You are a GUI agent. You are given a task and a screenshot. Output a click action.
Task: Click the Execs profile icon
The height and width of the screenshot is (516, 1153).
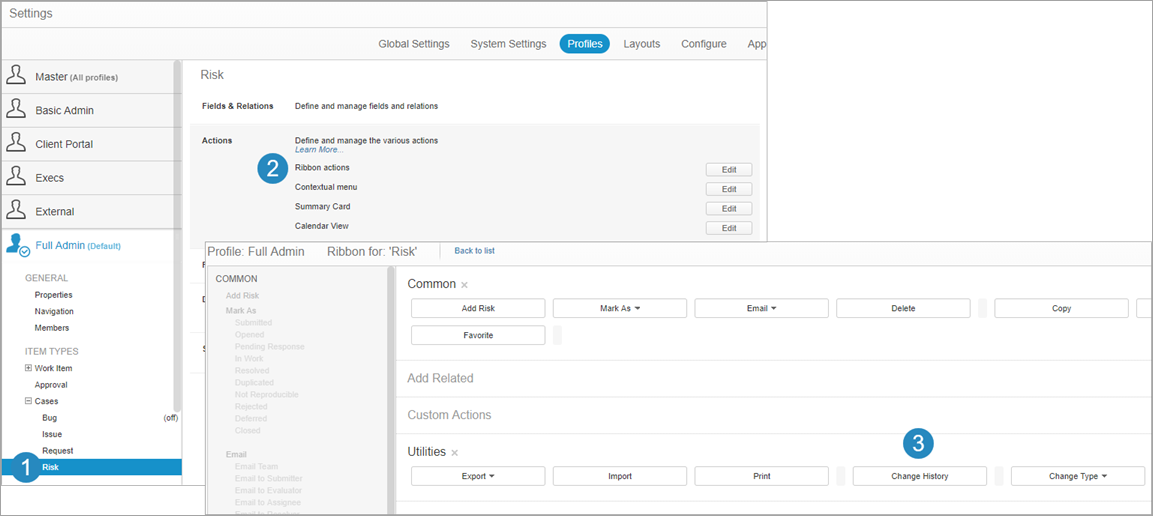(x=16, y=177)
